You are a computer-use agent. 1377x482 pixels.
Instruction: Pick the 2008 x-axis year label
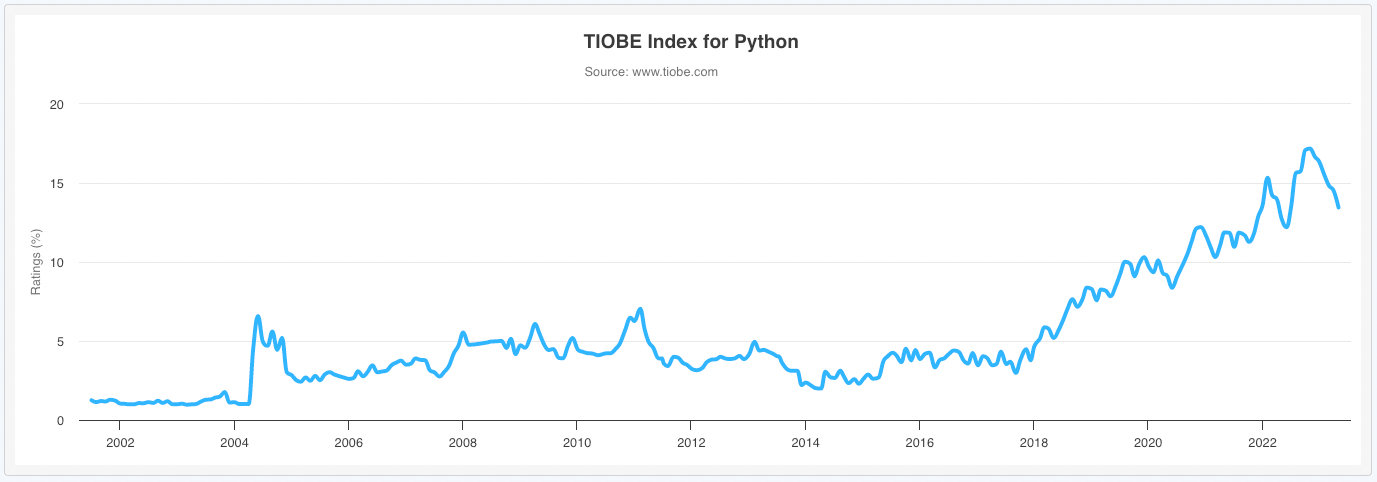(x=462, y=441)
